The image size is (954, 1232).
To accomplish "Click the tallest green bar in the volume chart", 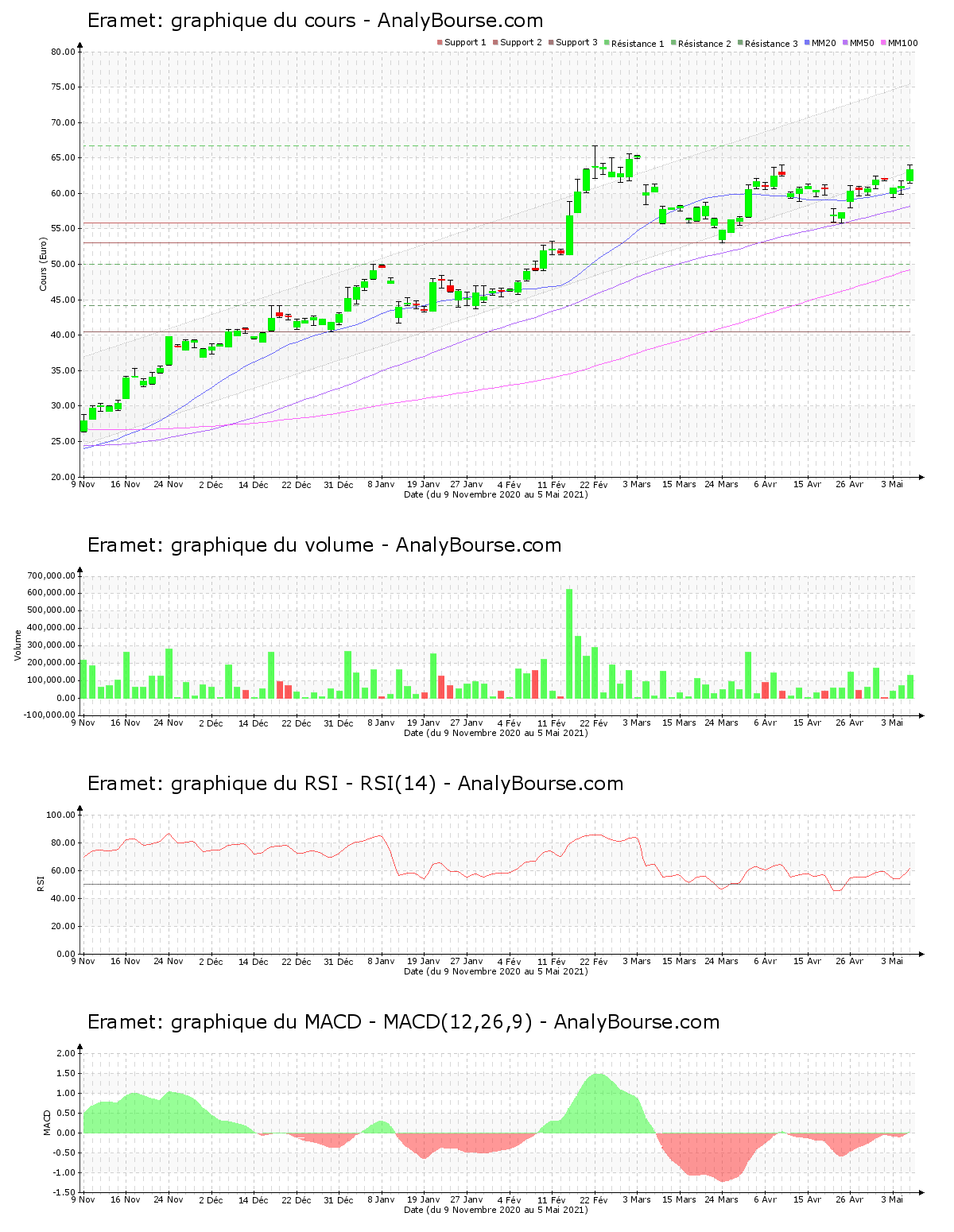I will [x=569, y=644].
